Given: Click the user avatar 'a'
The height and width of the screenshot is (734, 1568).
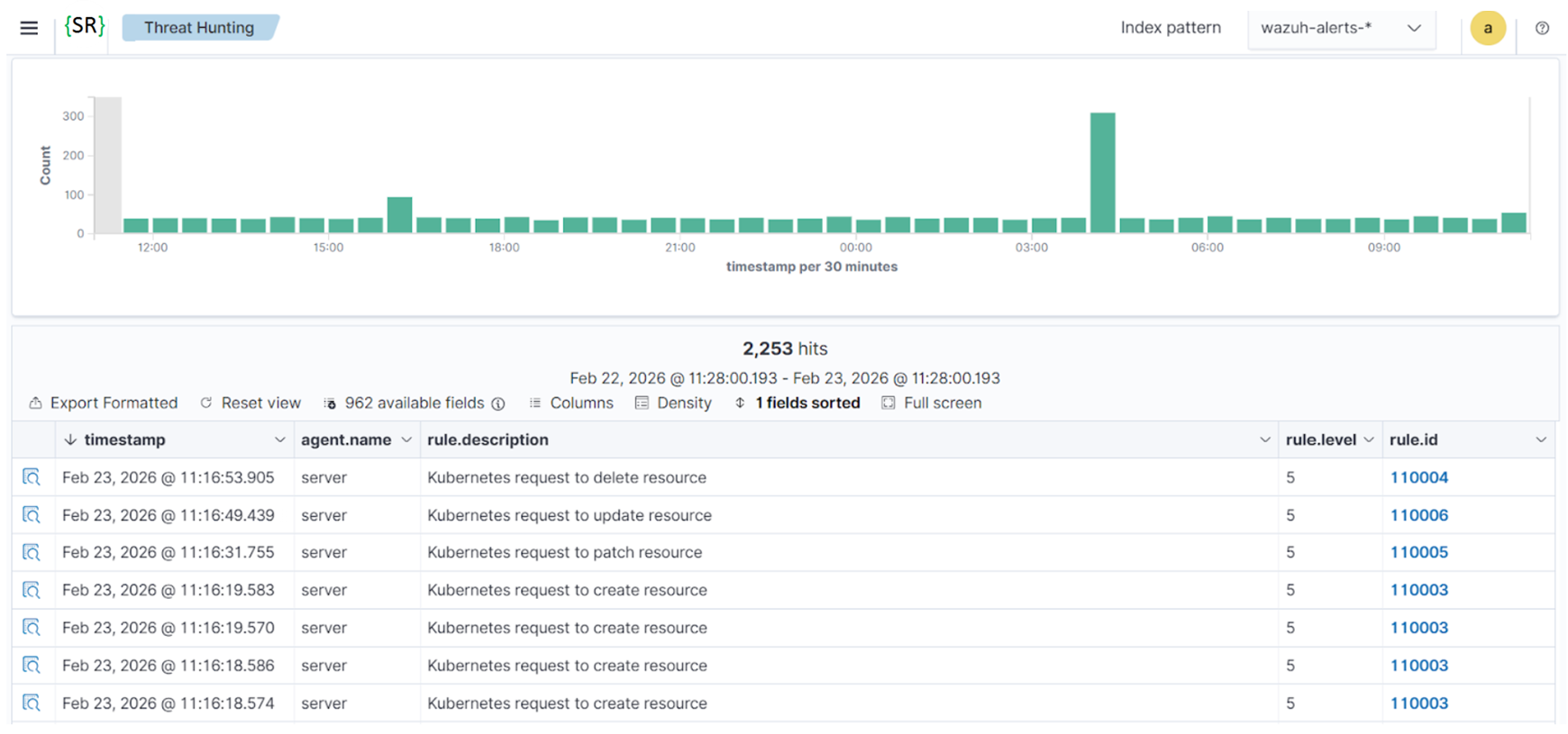Looking at the screenshot, I should (x=1487, y=28).
